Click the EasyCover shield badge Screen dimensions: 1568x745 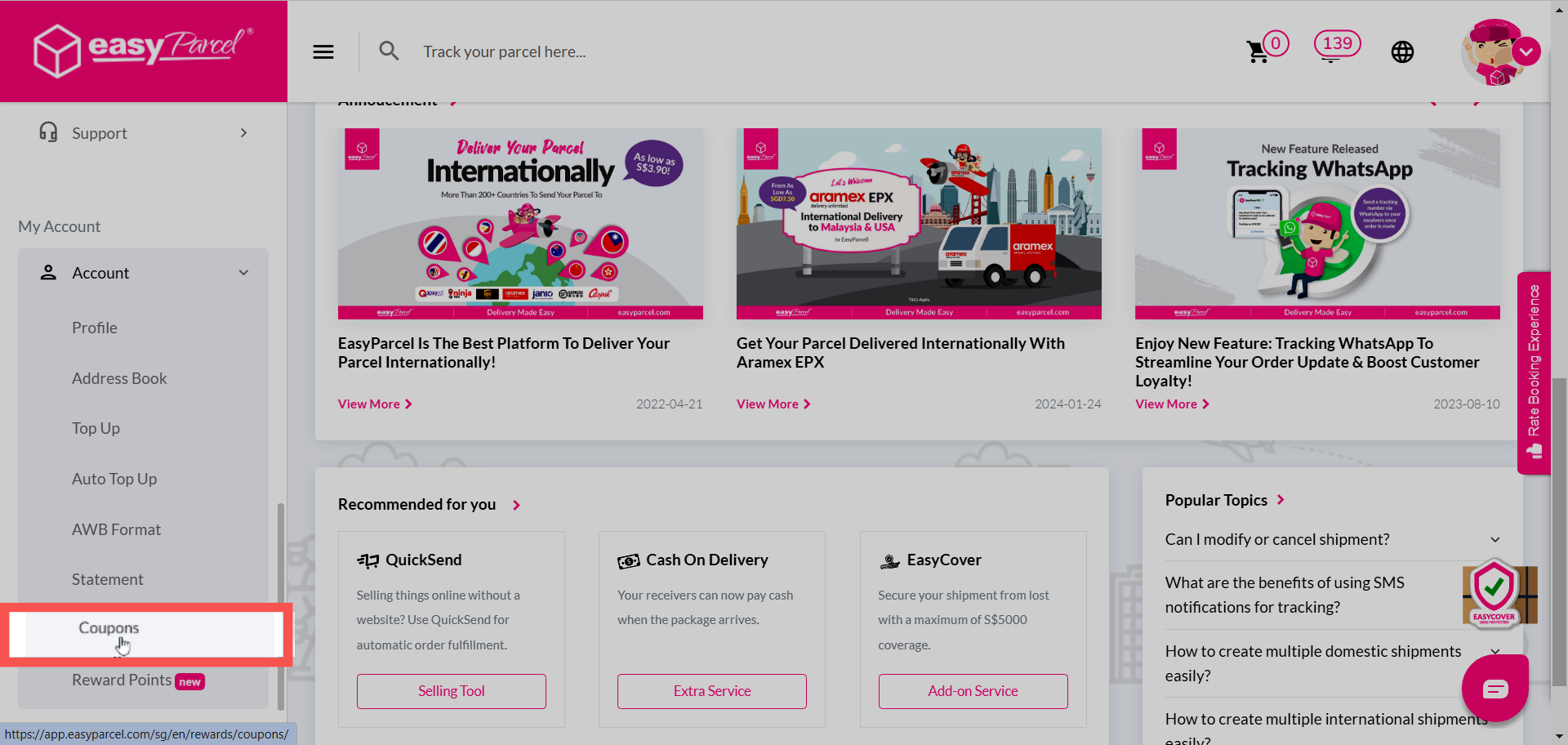[1494, 593]
